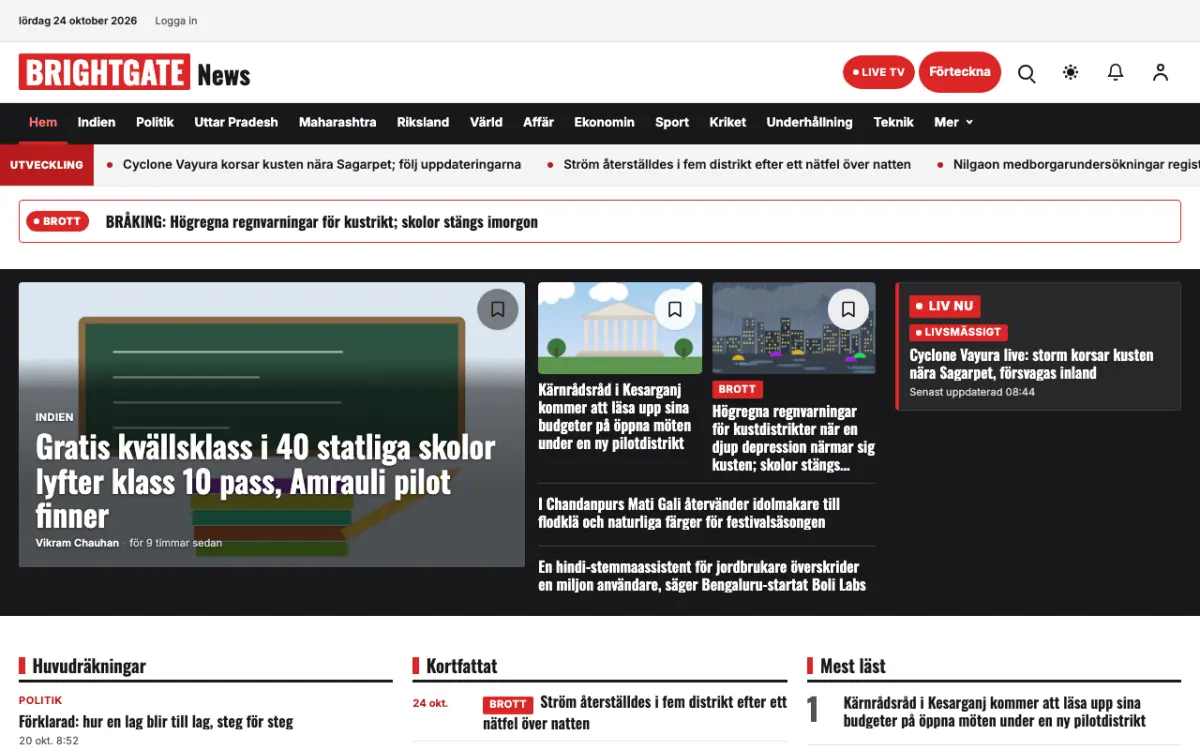Viewport: 1200px width, 750px height.
Task: Open the Värld section
Action: [486, 122]
